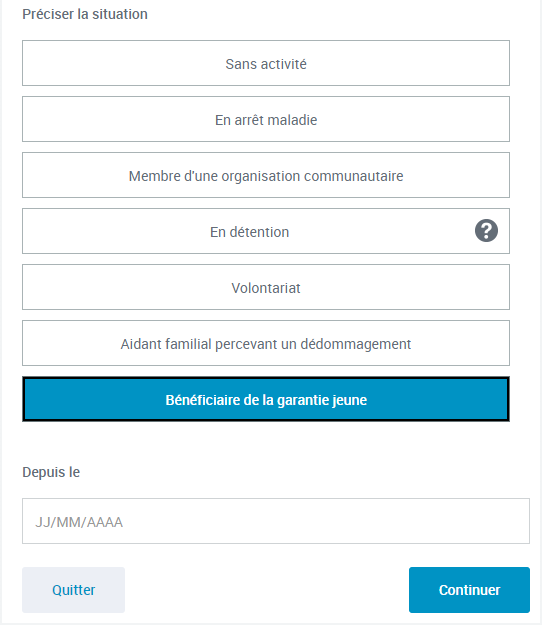Click the Quitter button
Viewport: 542px width, 625px height.
point(73,590)
